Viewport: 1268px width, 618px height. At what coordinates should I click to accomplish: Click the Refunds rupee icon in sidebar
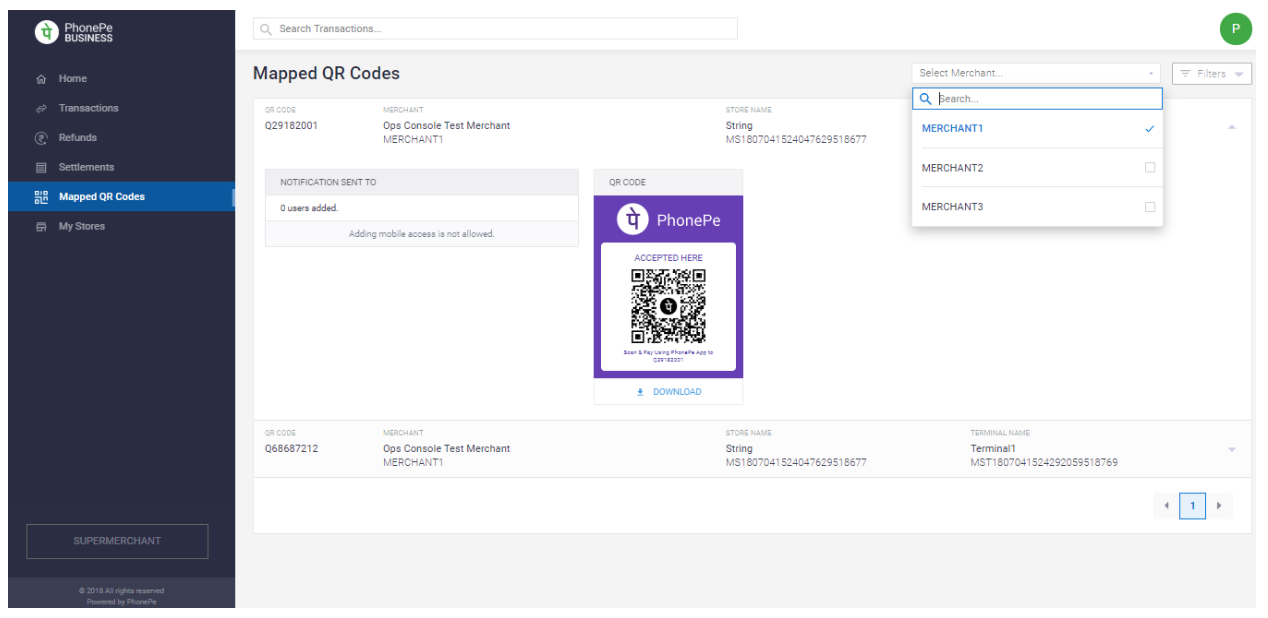point(41,138)
